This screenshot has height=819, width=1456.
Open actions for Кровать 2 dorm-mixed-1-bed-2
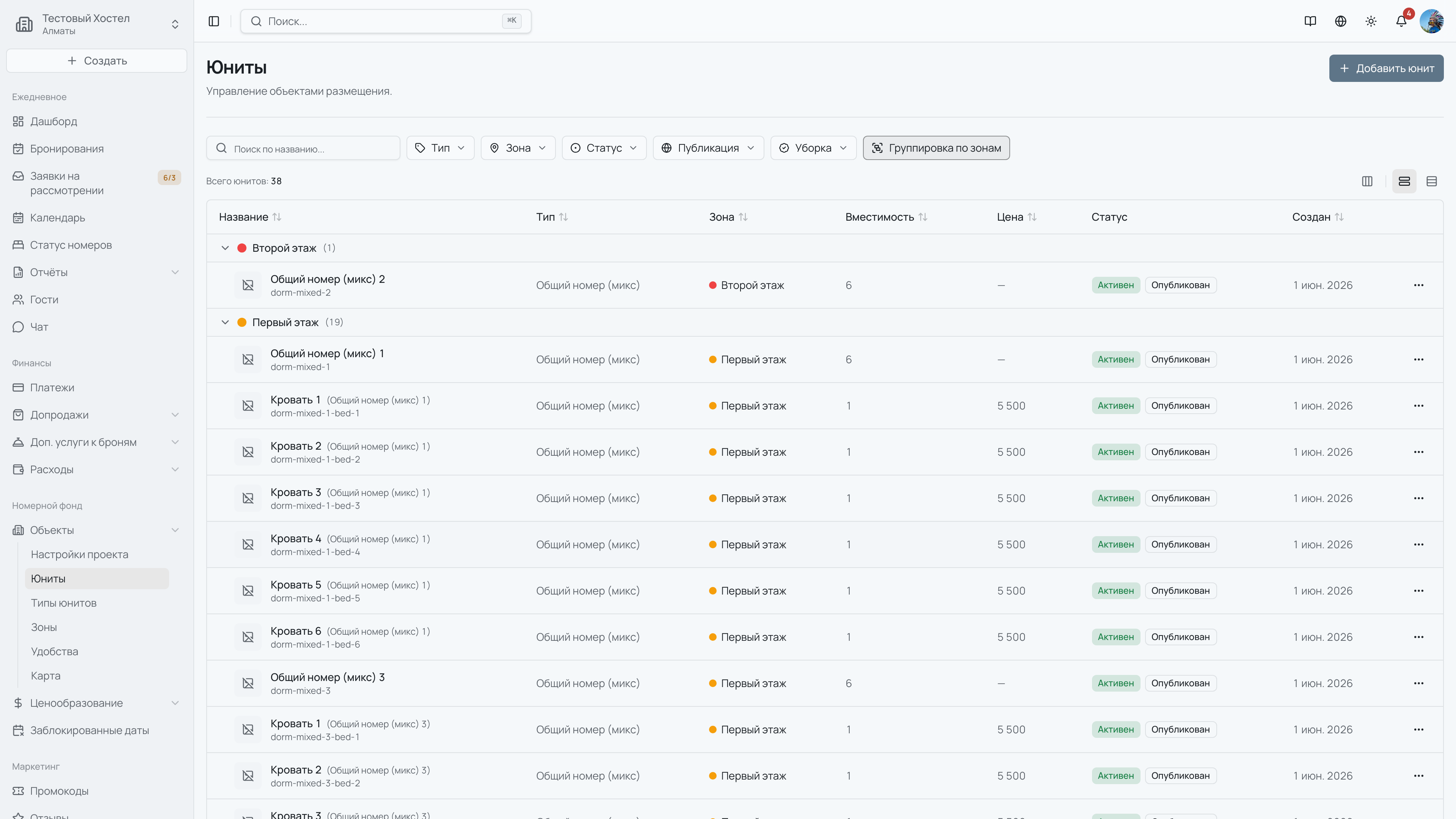click(x=1419, y=452)
